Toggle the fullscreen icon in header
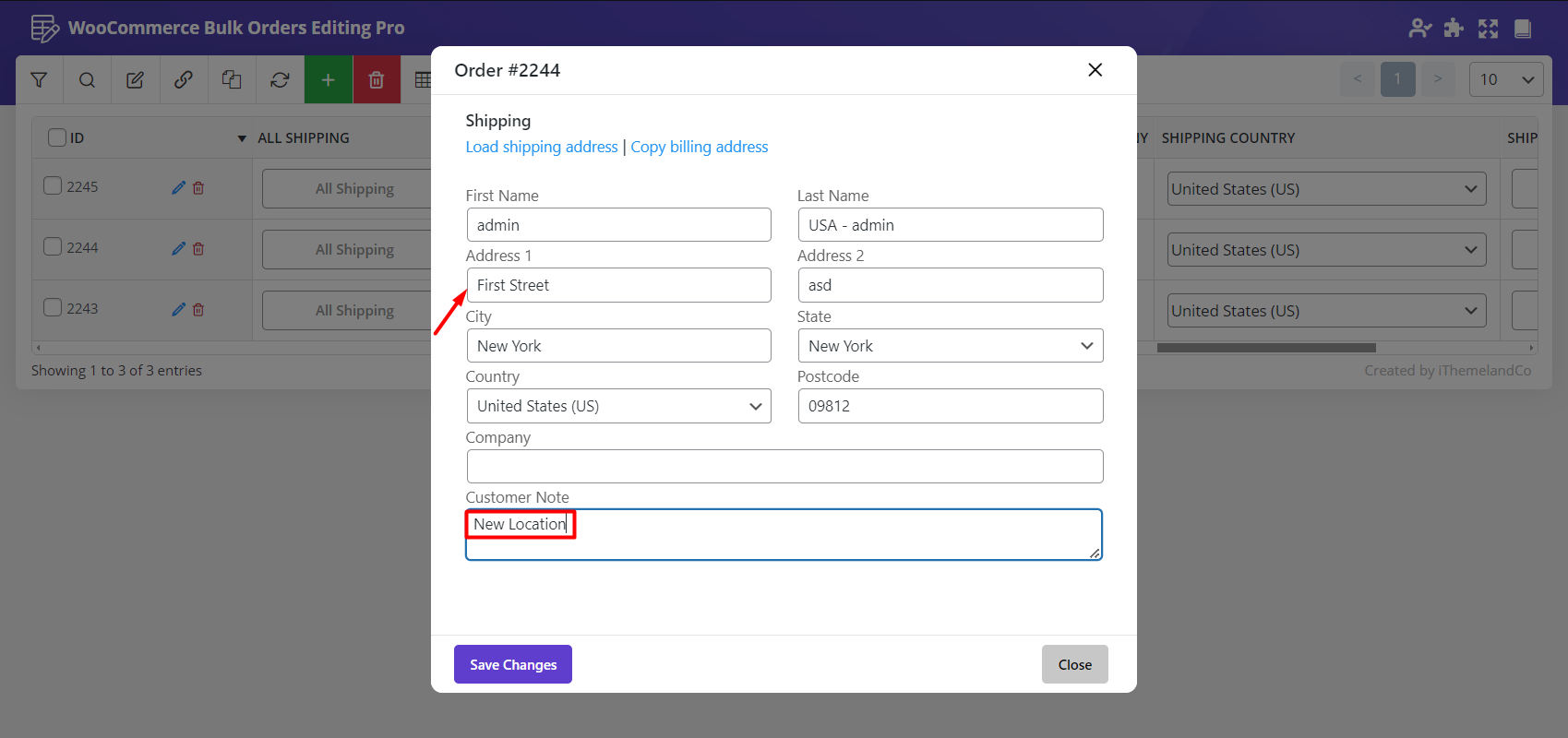 [1488, 29]
